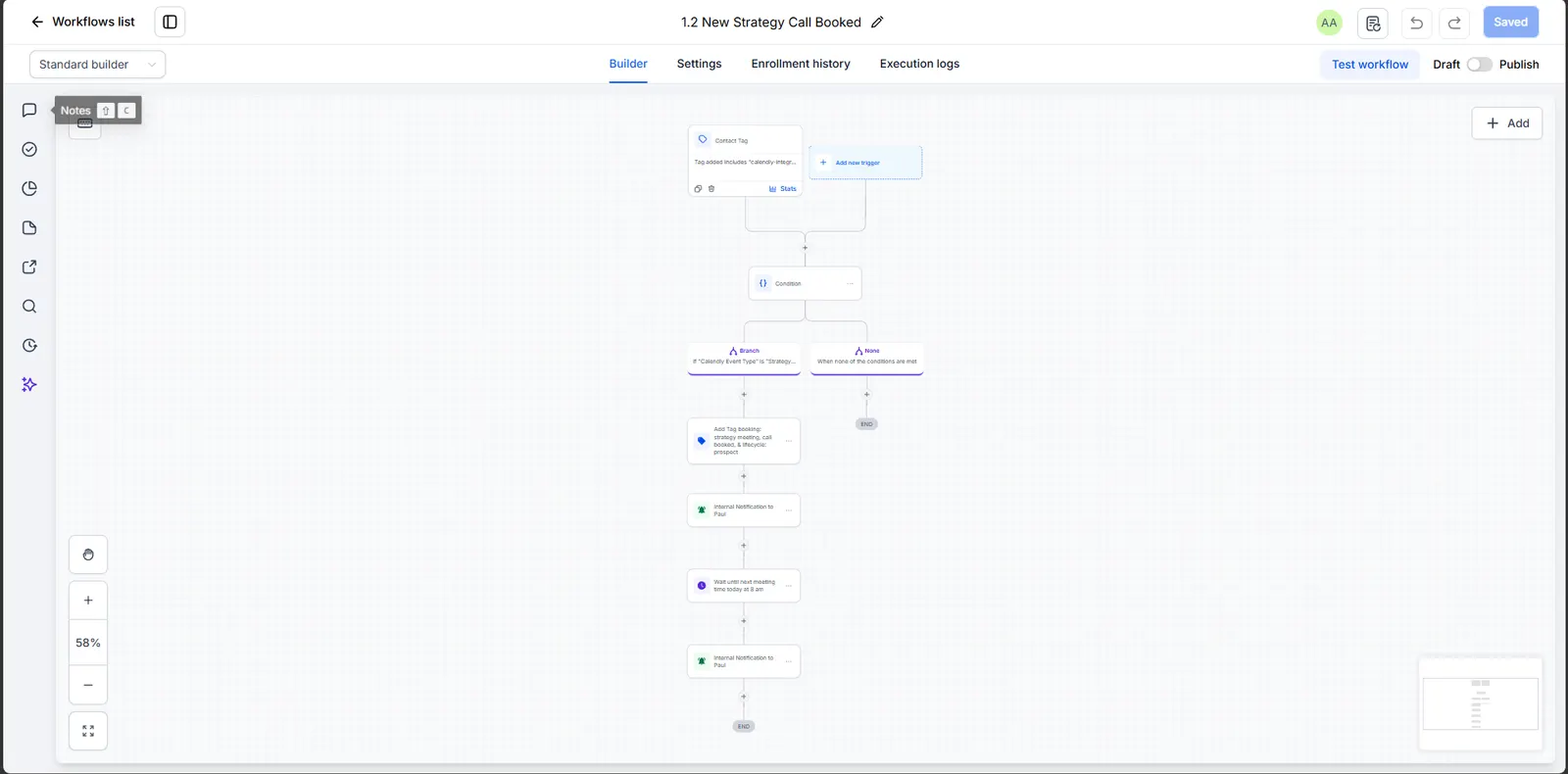The width and height of the screenshot is (1568, 774).
Task: Click the AA user avatar
Action: [1329, 23]
